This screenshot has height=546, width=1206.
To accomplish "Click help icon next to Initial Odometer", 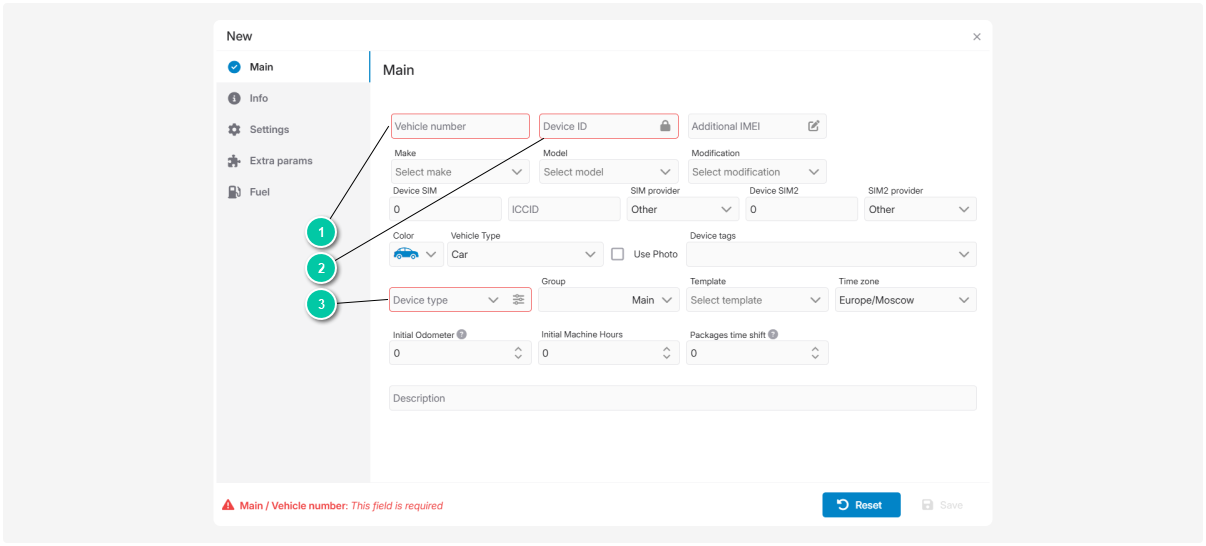I will click(462, 334).
